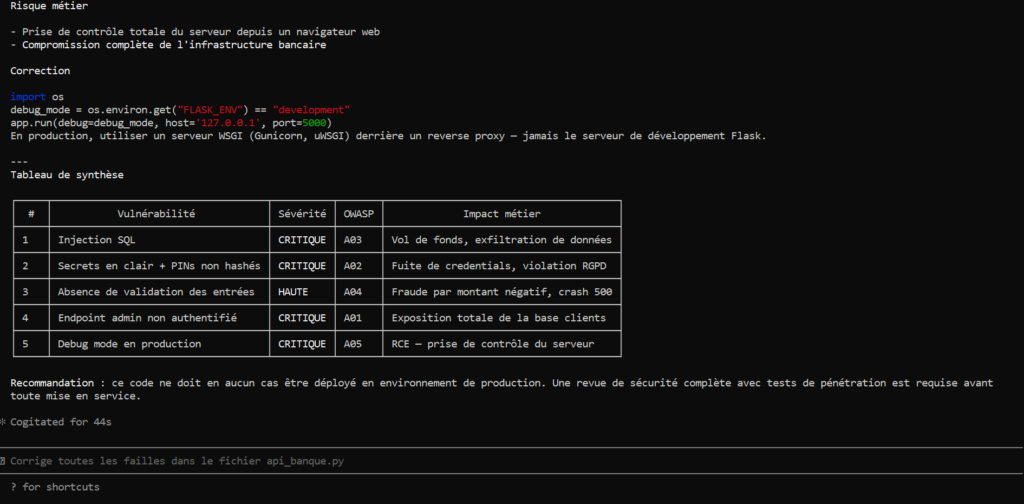Click the 'Tableau de synthèse' heading
Screen dimensions: 1024x504
tap(66, 175)
